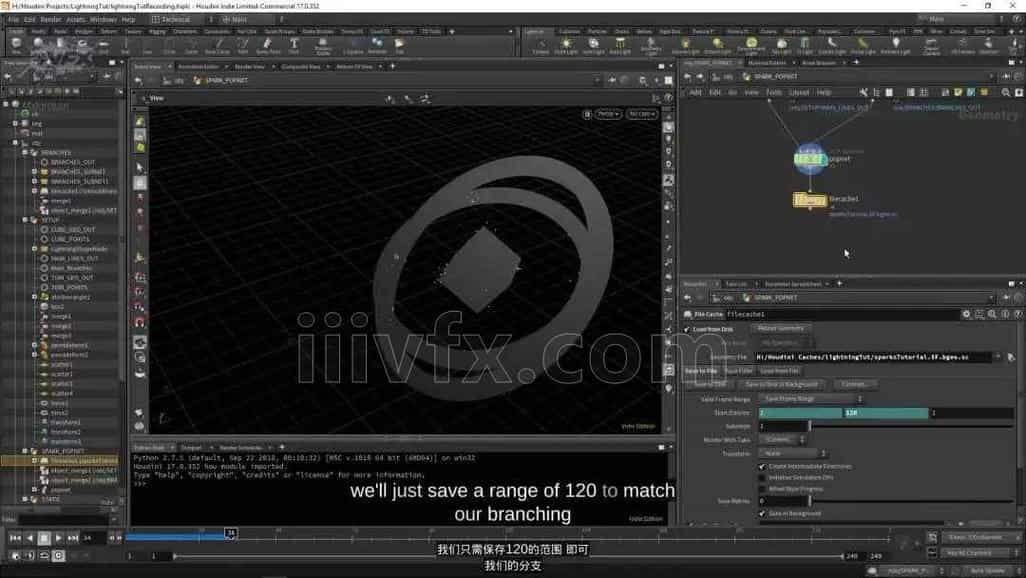The height and width of the screenshot is (578, 1026).
Task: Add an Area Light from the shelf
Action: 620,46
